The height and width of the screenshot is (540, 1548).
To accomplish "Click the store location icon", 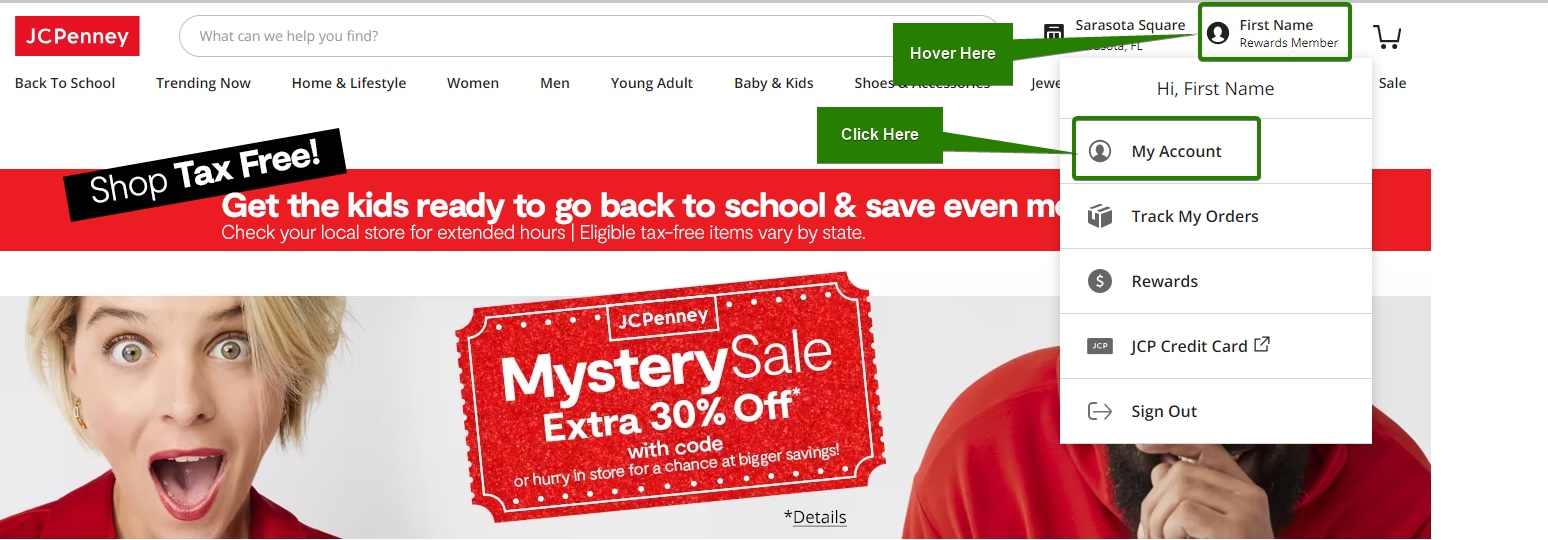I will 1054,33.
